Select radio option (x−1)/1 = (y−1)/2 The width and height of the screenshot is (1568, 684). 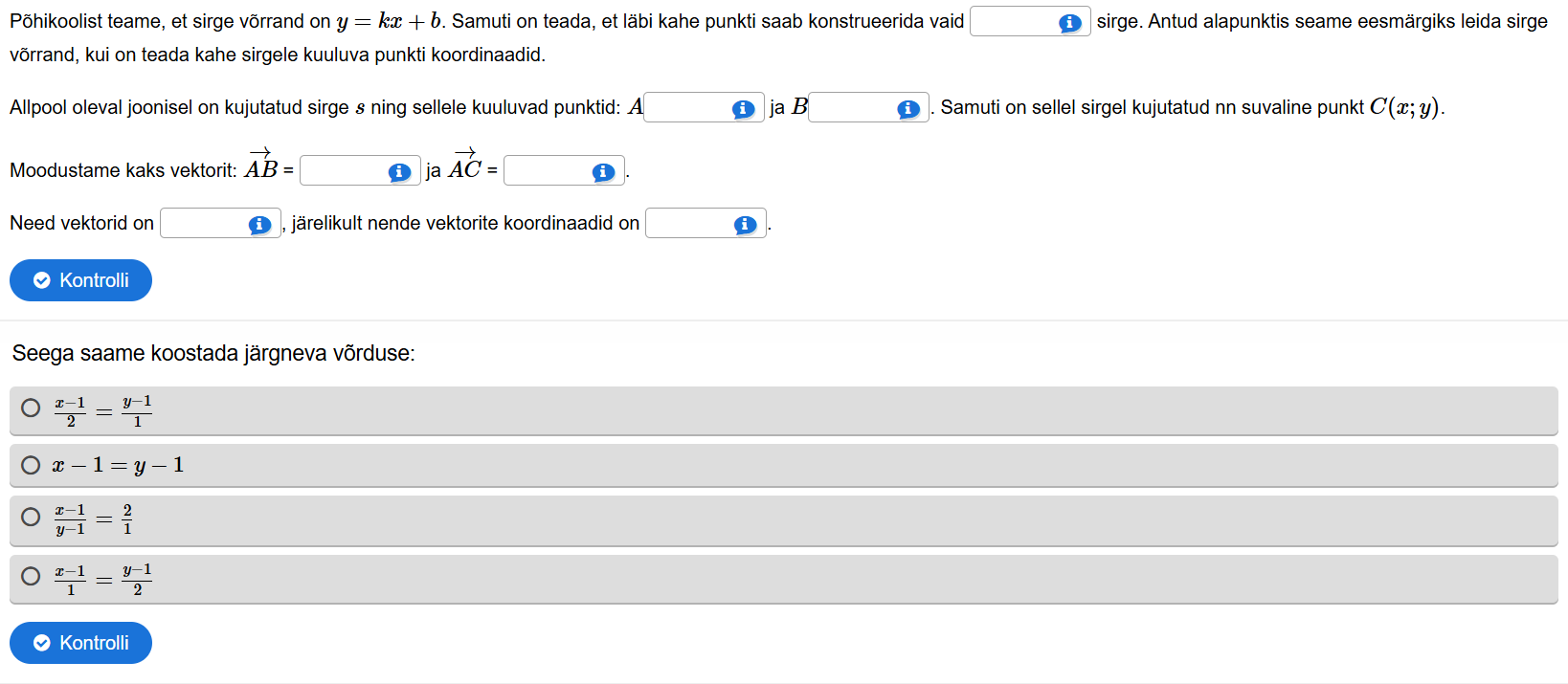32,576
